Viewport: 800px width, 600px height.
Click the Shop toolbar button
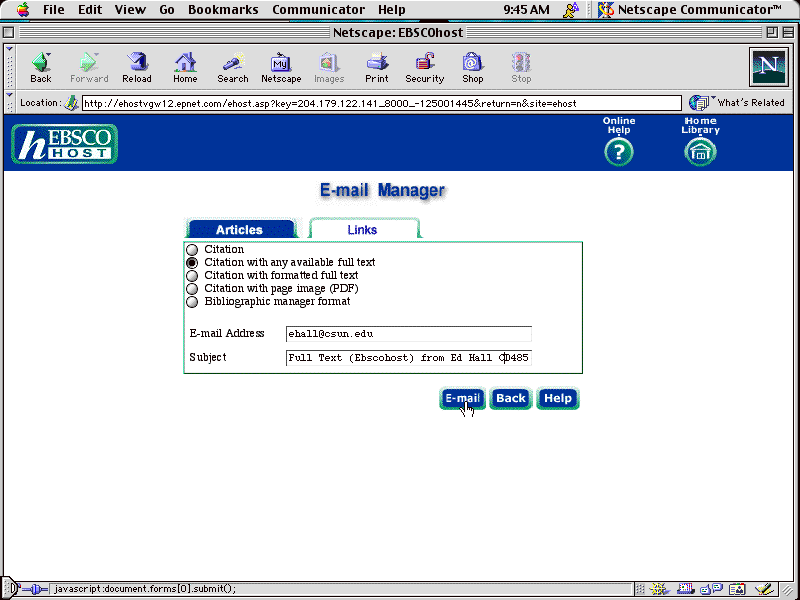click(473, 68)
